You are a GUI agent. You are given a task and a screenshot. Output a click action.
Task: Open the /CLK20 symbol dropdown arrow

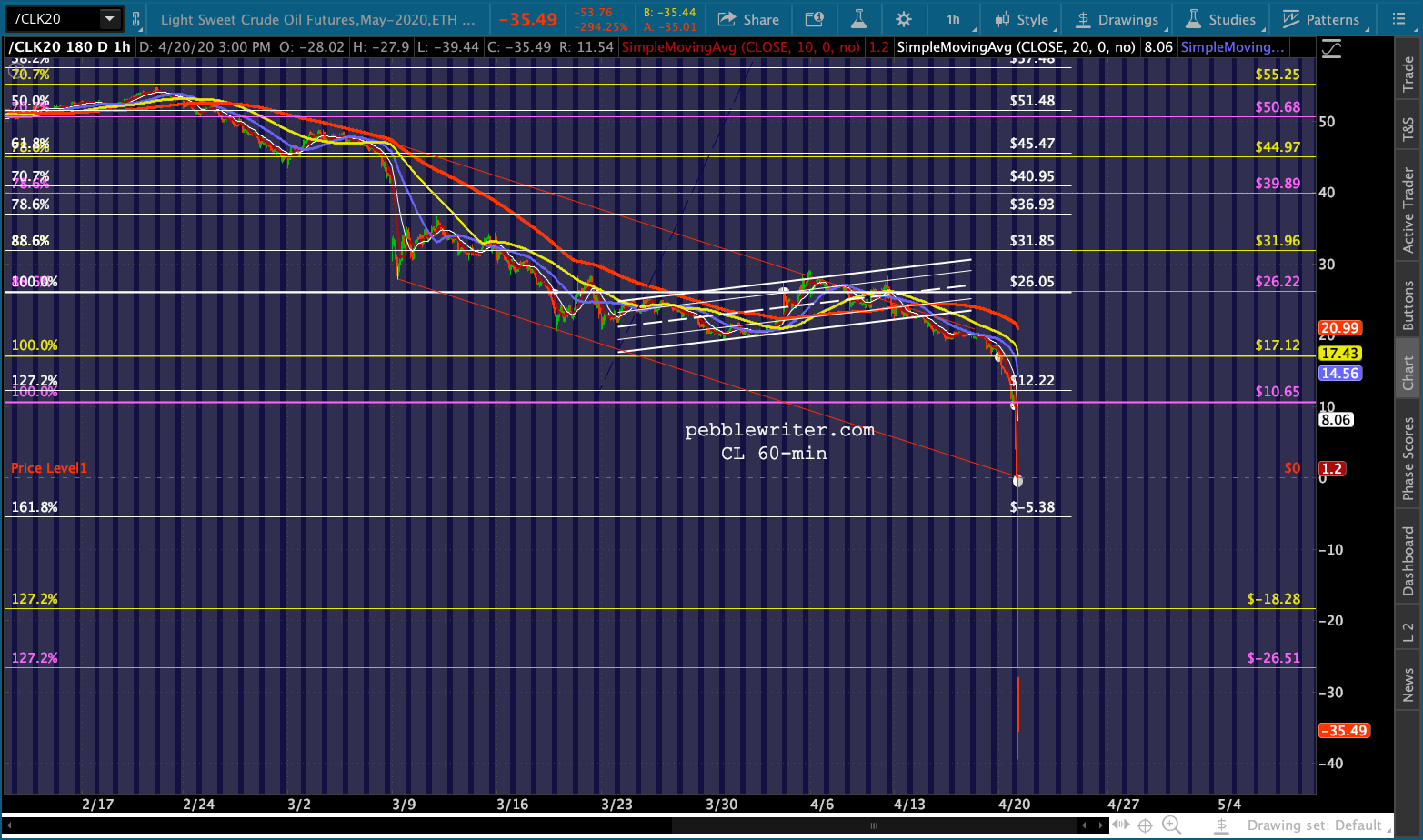point(109,19)
